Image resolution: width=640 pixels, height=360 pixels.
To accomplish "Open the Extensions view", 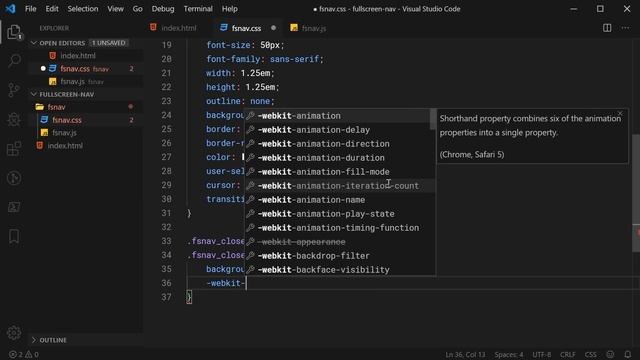I will tap(14, 149).
